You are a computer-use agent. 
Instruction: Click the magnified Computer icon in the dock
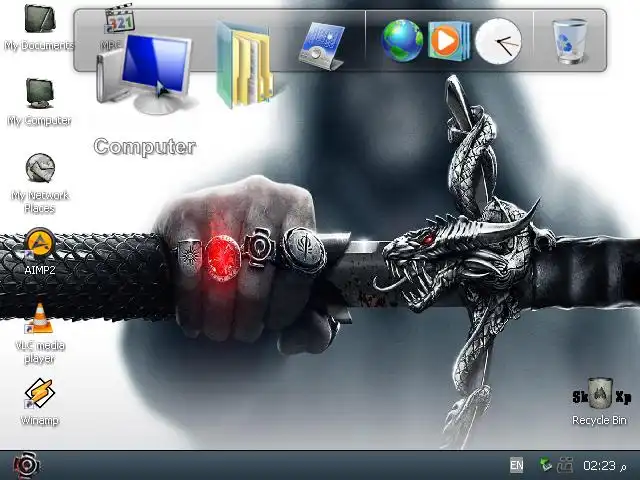point(144,73)
